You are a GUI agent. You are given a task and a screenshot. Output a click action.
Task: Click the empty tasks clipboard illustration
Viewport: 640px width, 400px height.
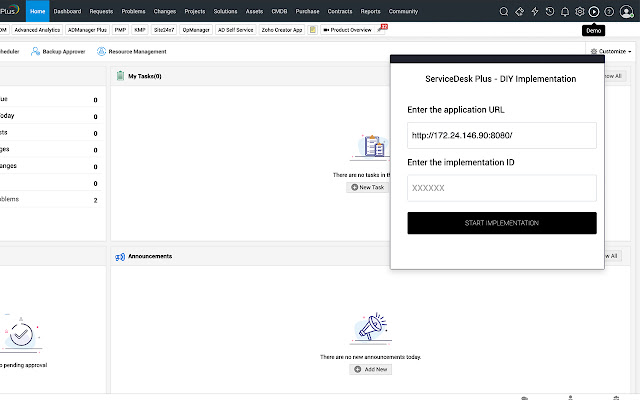tap(371, 146)
